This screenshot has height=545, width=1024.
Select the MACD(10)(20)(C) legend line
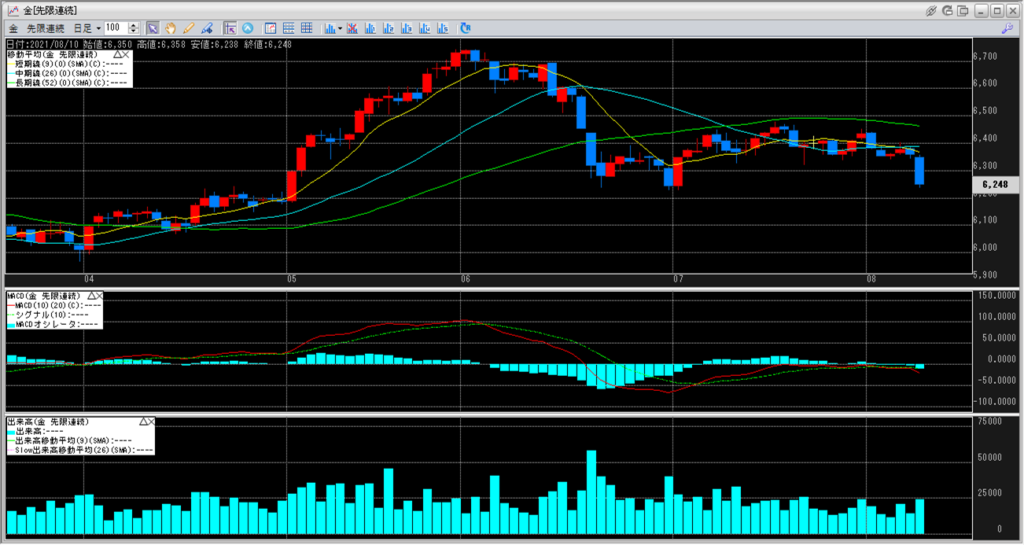pos(54,305)
